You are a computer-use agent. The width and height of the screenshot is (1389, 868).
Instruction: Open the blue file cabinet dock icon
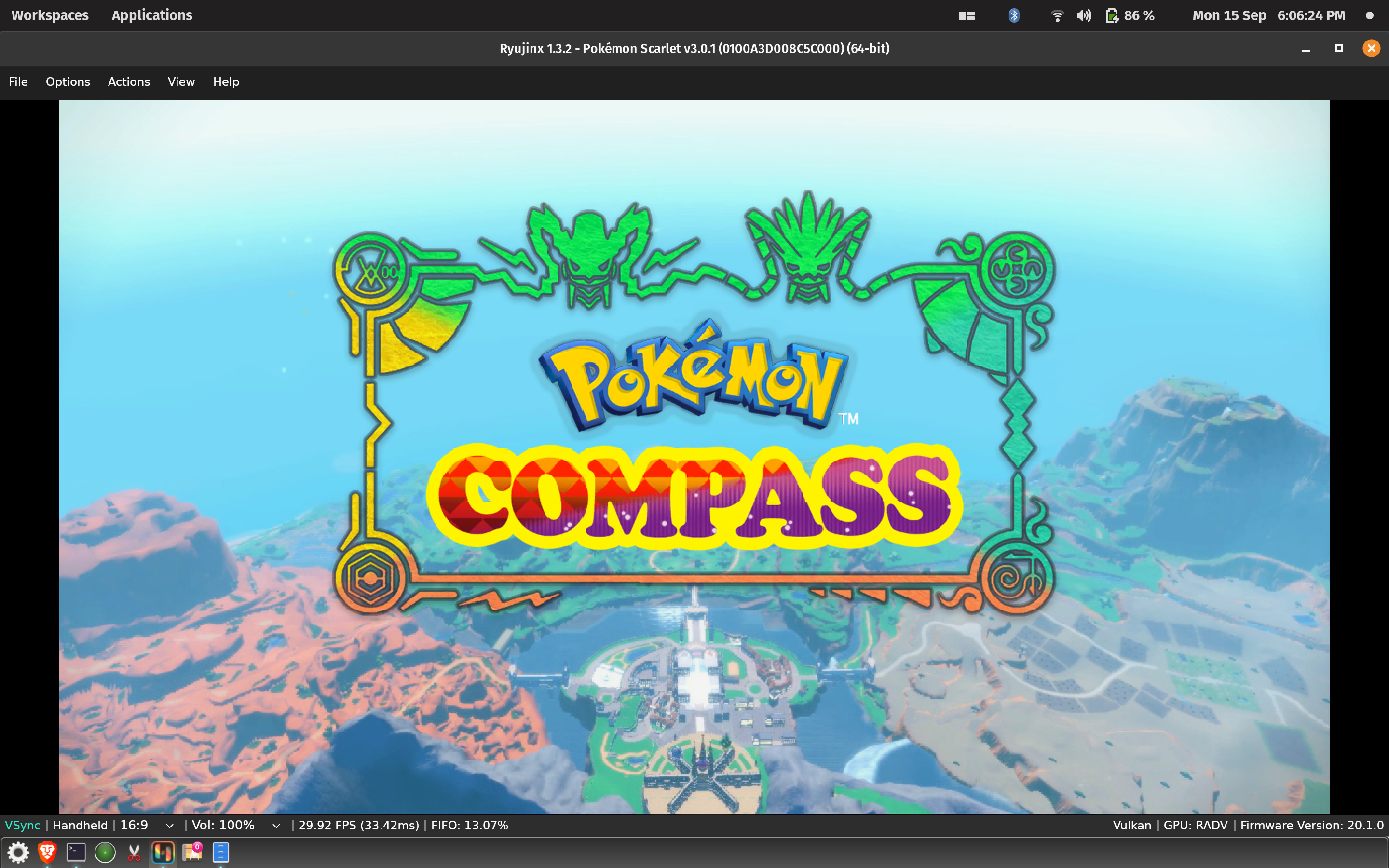221,853
